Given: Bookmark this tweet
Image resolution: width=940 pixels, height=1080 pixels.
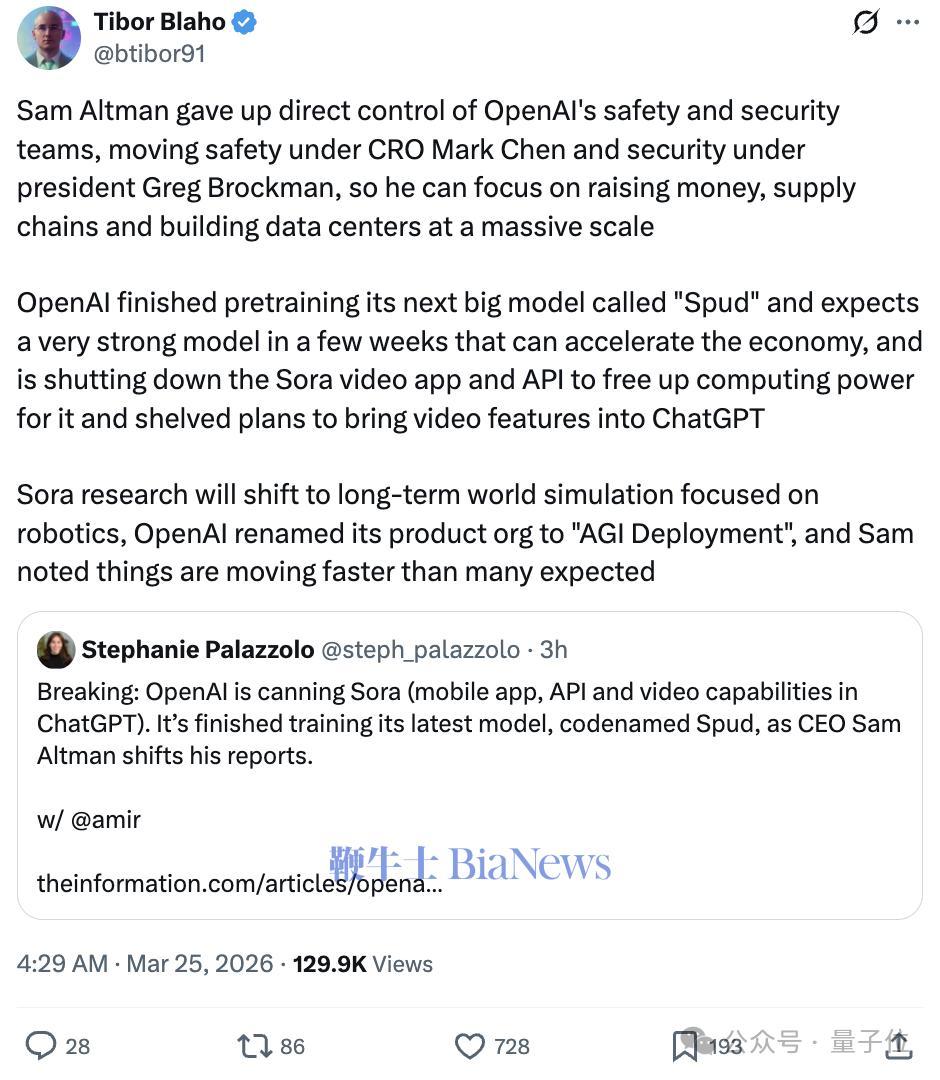Looking at the screenshot, I should [685, 1046].
